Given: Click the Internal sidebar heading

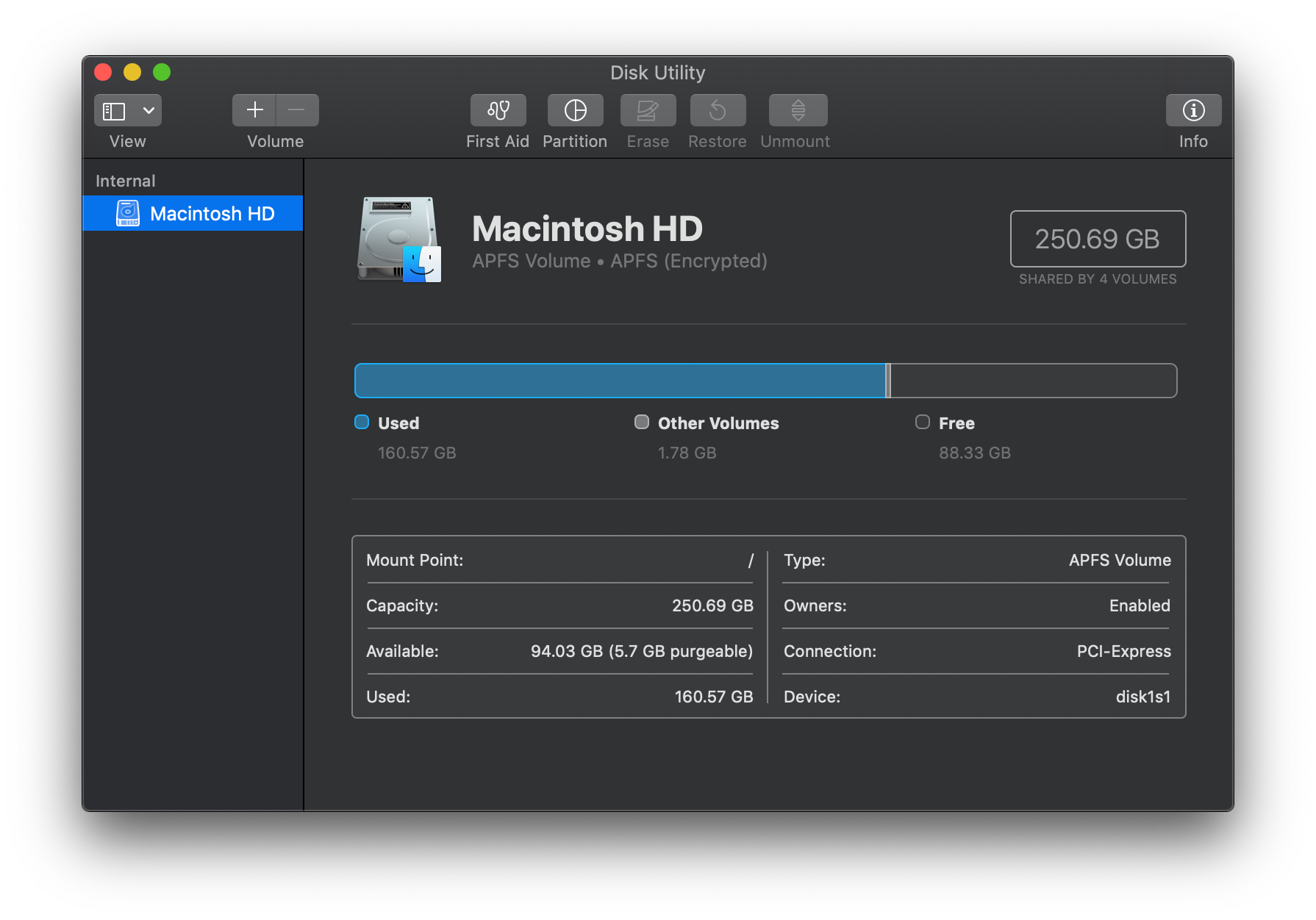Looking at the screenshot, I should coord(125,181).
